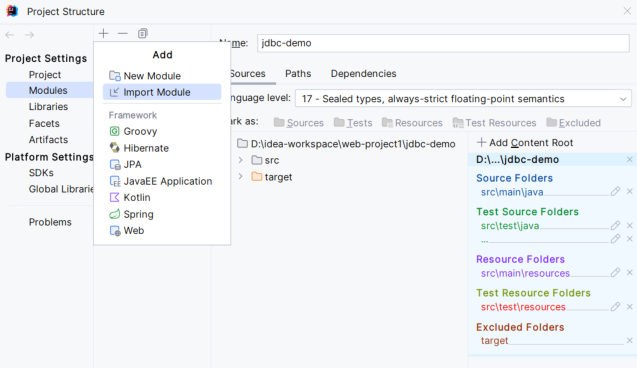Image resolution: width=637 pixels, height=368 pixels.
Task: Select the target folder row
Action: tap(272, 177)
